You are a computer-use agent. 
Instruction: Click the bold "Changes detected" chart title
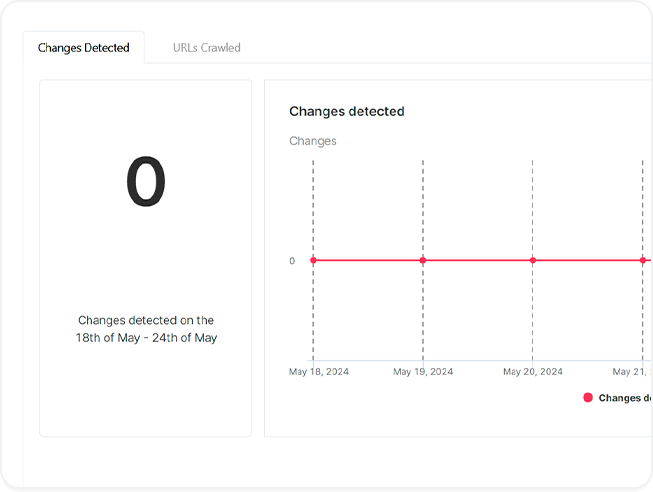346,112
